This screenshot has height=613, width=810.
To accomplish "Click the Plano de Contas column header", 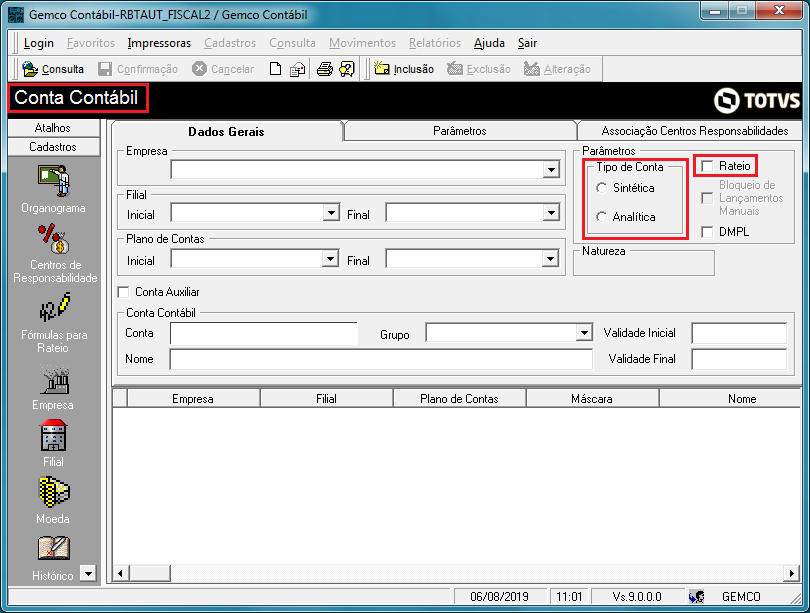I will coord(459,399).
